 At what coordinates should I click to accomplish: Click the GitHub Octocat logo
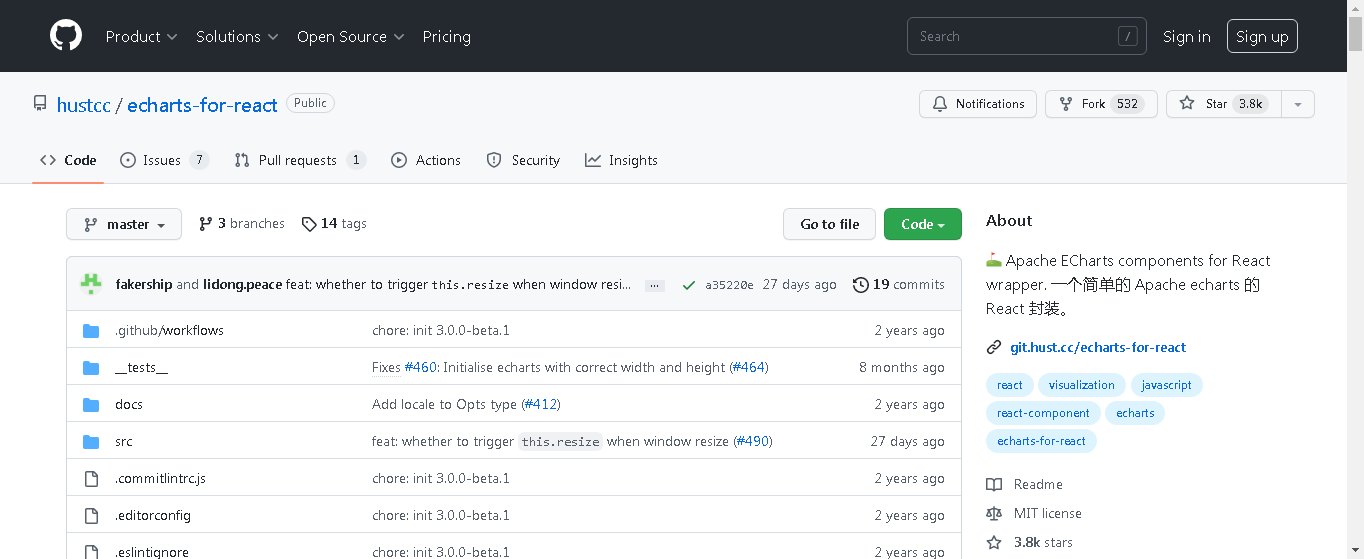66,36
